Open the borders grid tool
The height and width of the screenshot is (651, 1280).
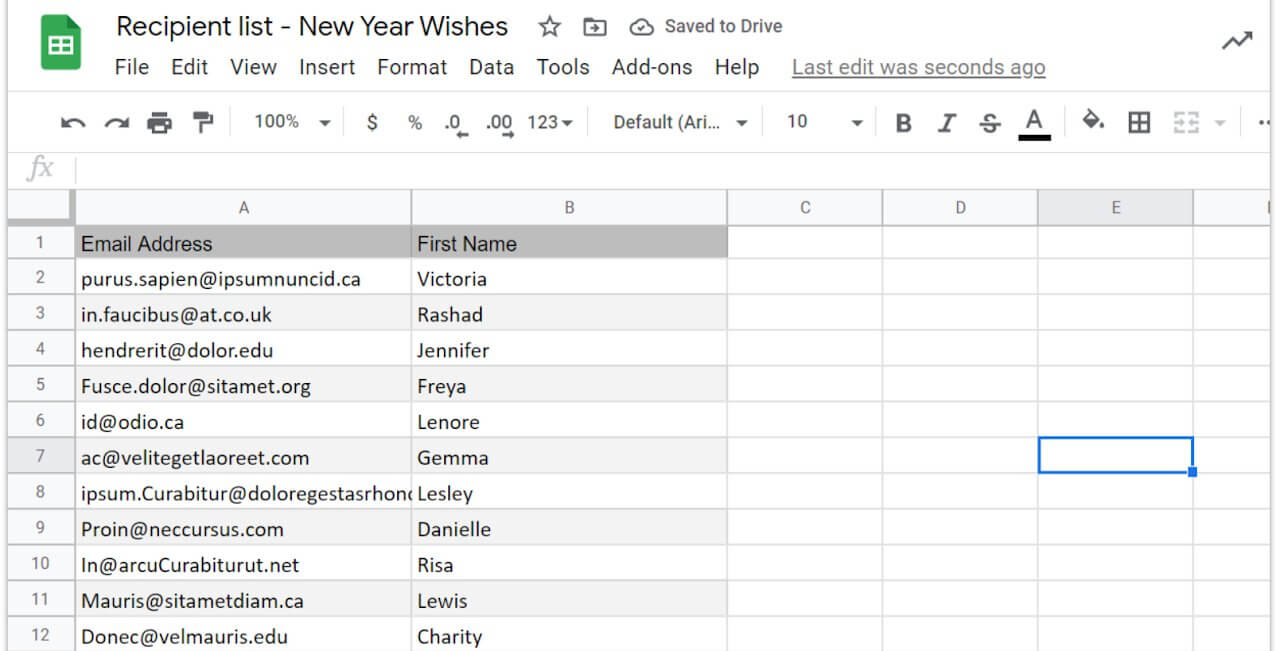[1139, 122]
